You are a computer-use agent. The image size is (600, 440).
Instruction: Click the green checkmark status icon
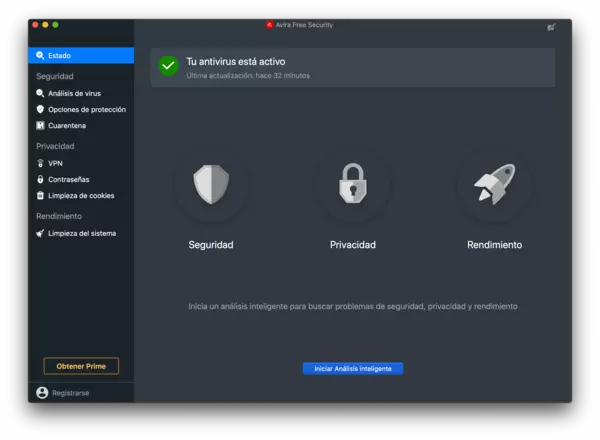(x=168, y=66)
